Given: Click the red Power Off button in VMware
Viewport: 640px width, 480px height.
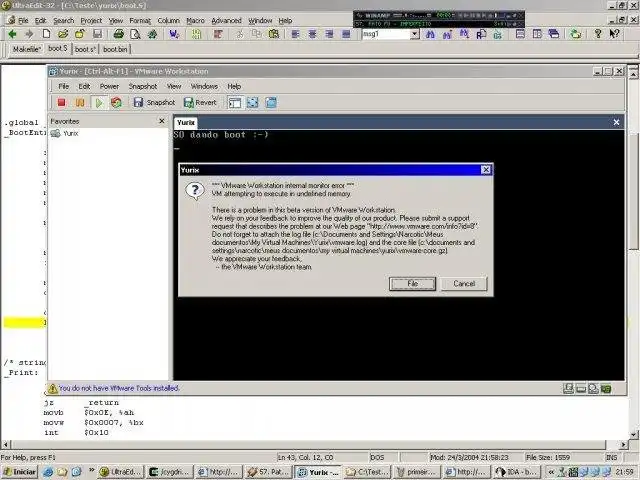Looking at the screenshot, I should 62,102.
